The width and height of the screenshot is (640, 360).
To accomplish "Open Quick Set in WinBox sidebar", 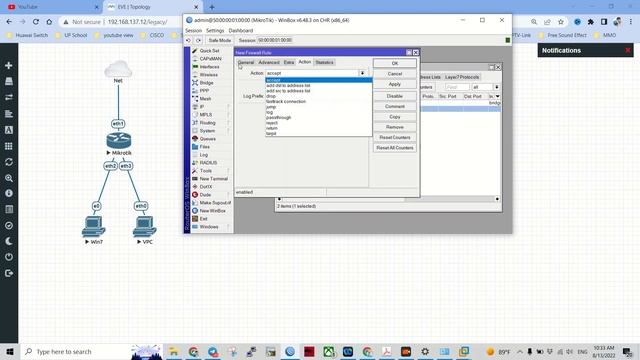I will click(209, 51).
